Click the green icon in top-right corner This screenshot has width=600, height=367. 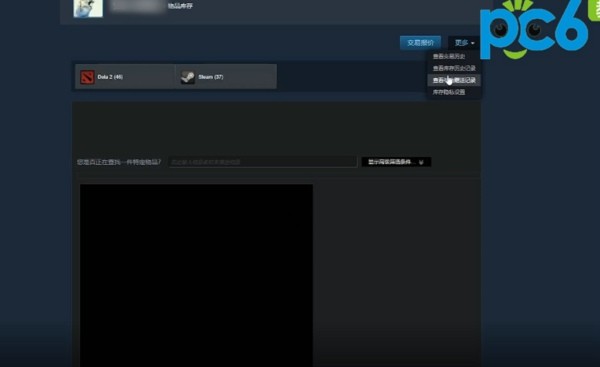point(594,10)
